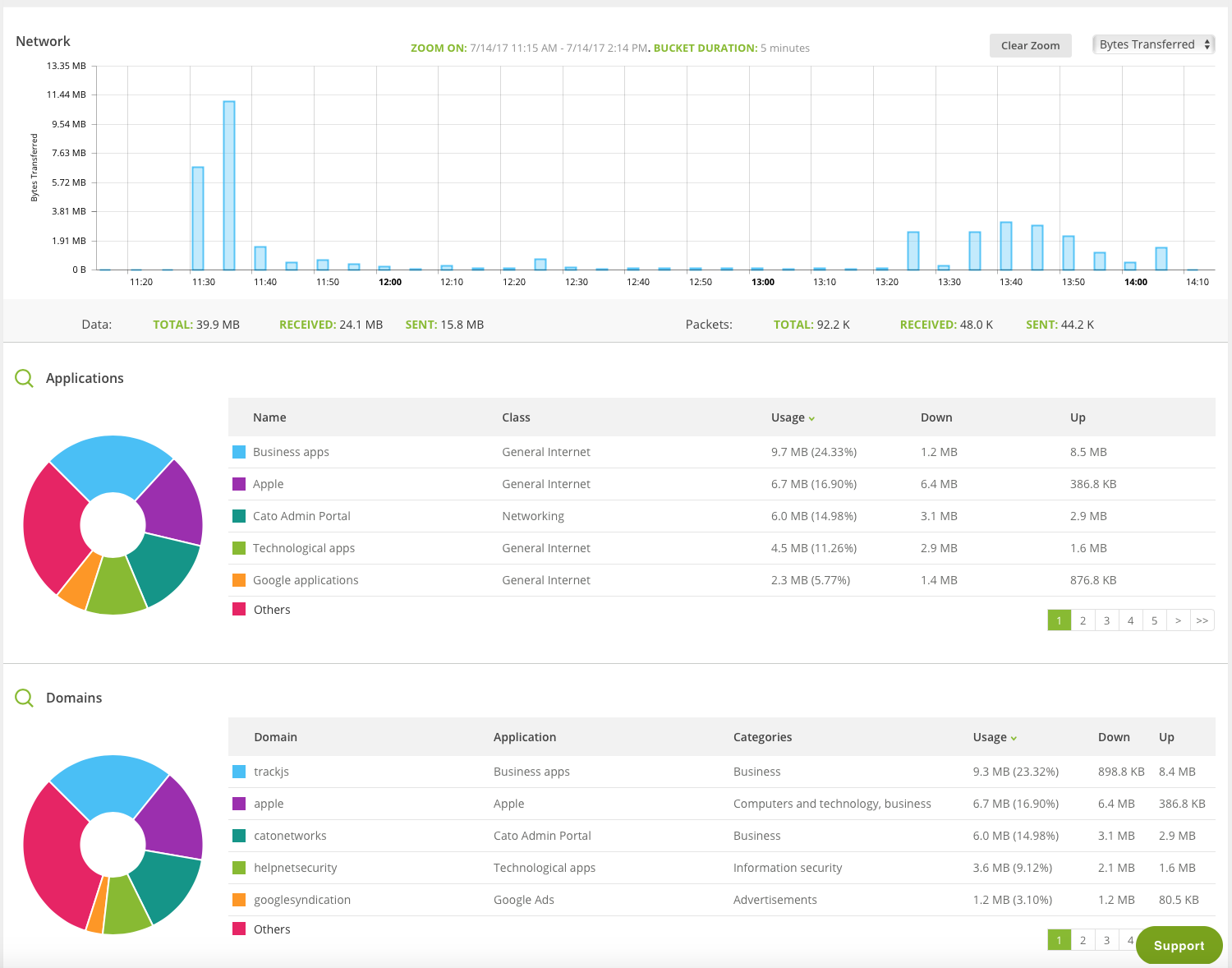Click the Applications magnifier search icon
Image resolution: width=1232 pixels, height=968 pixels.
point(25,378)
